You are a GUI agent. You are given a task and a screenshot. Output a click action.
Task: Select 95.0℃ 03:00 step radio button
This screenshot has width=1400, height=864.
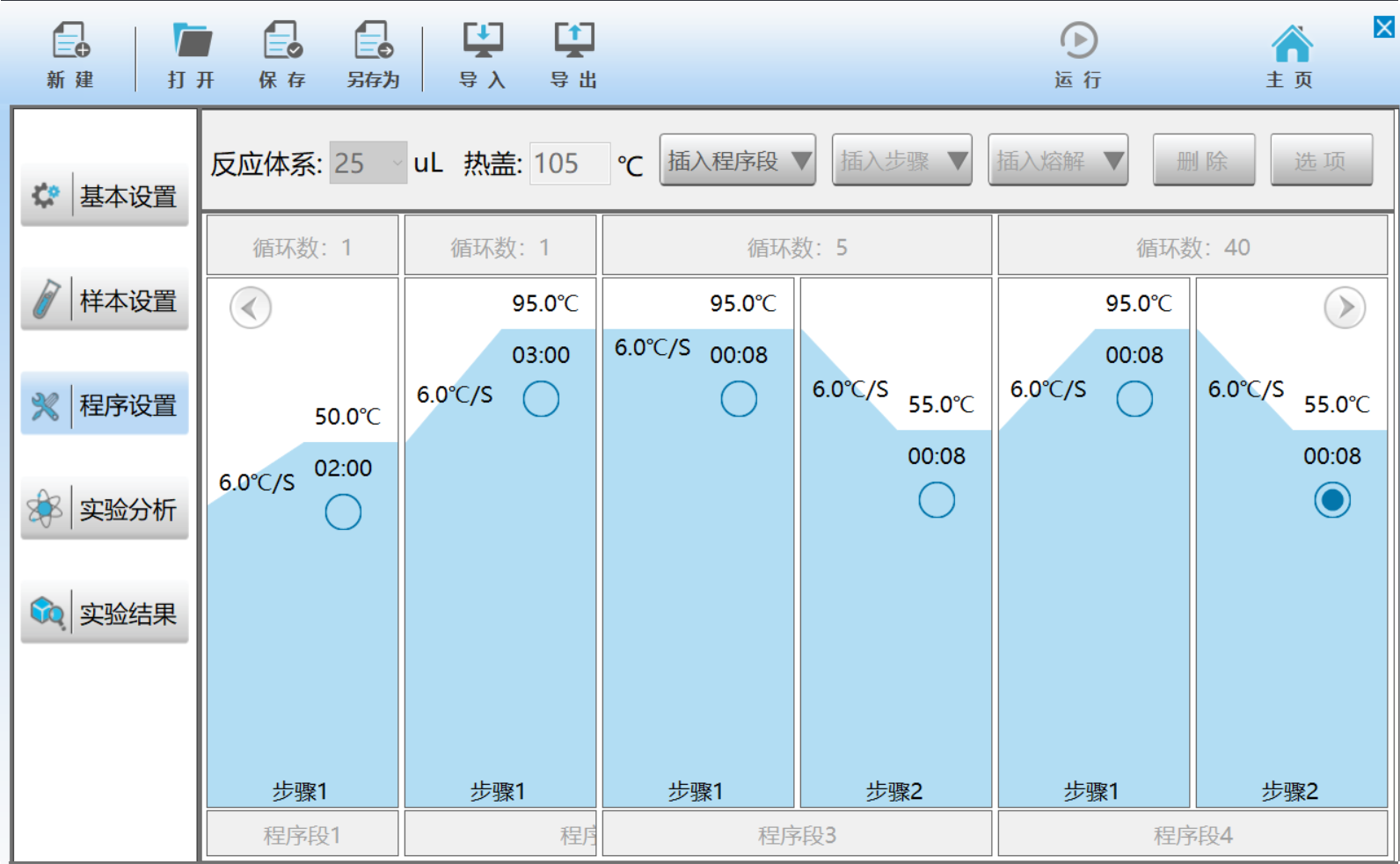(x=541, y=399)
